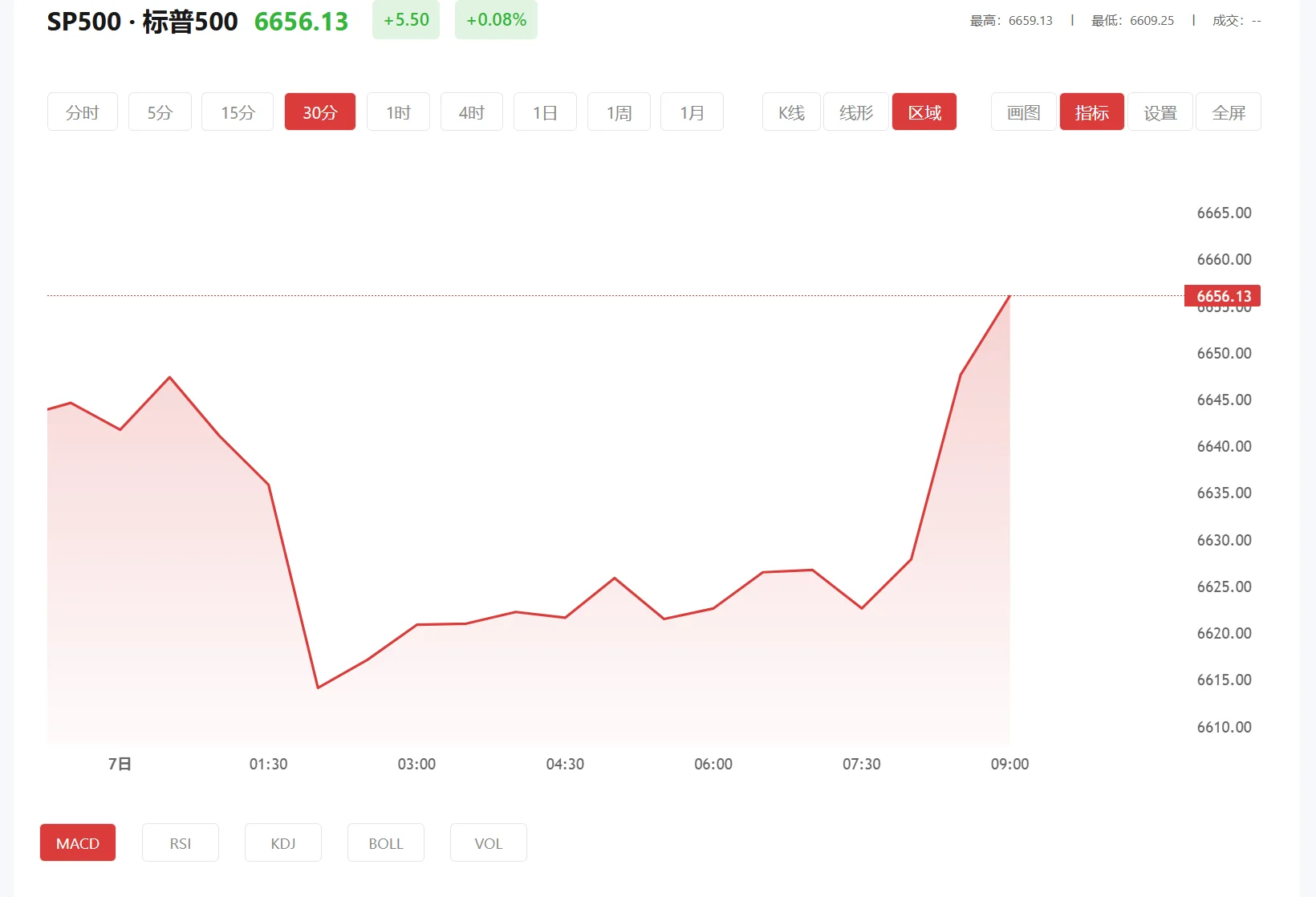The height and width of the screenshot is (897, 1316).
Task: Open the 指标 indicators panel
Action: [1091, 112]
